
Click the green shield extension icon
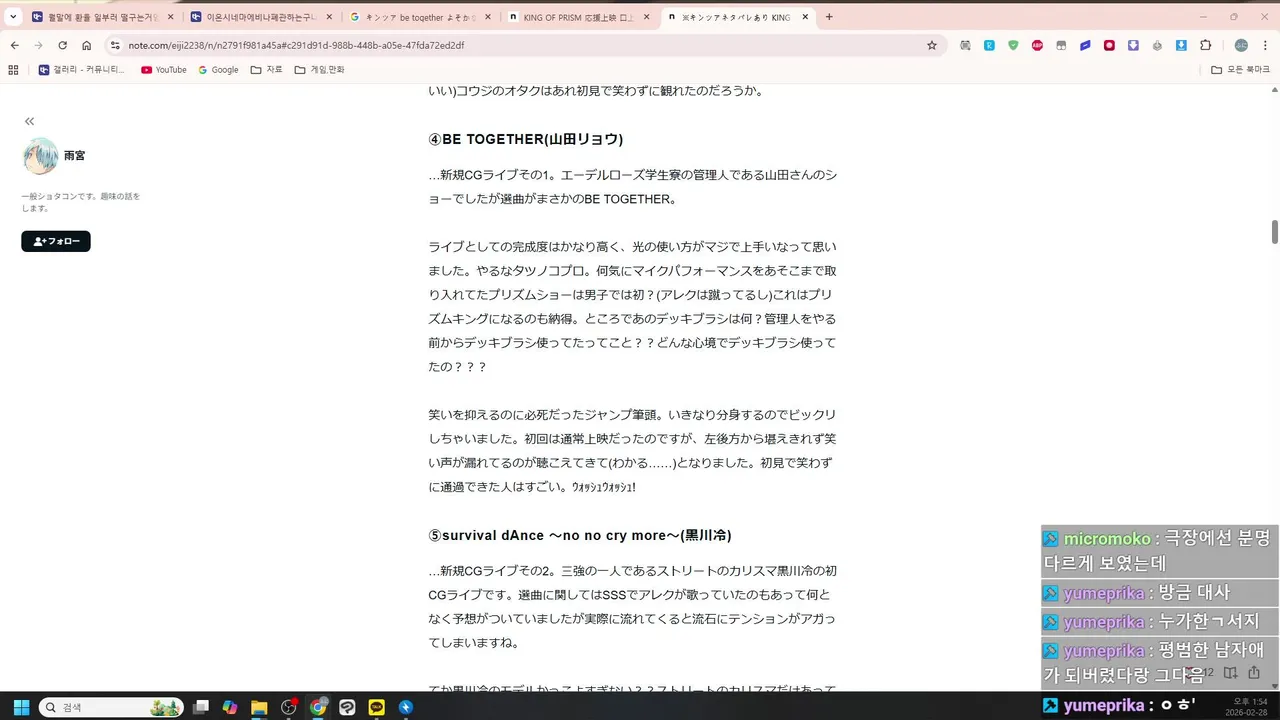[x=1013, y=45]
